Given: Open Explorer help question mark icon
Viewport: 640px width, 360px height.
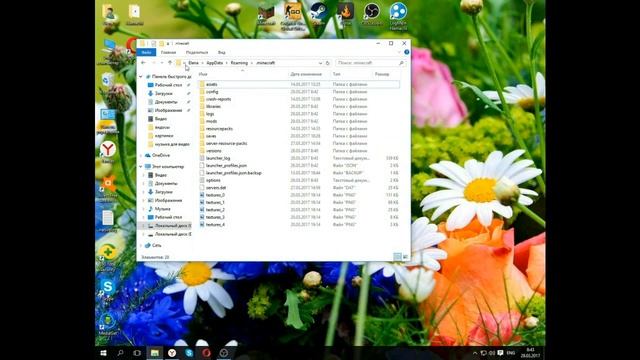Looking at the screenshot, I should [x=407, y=52].
